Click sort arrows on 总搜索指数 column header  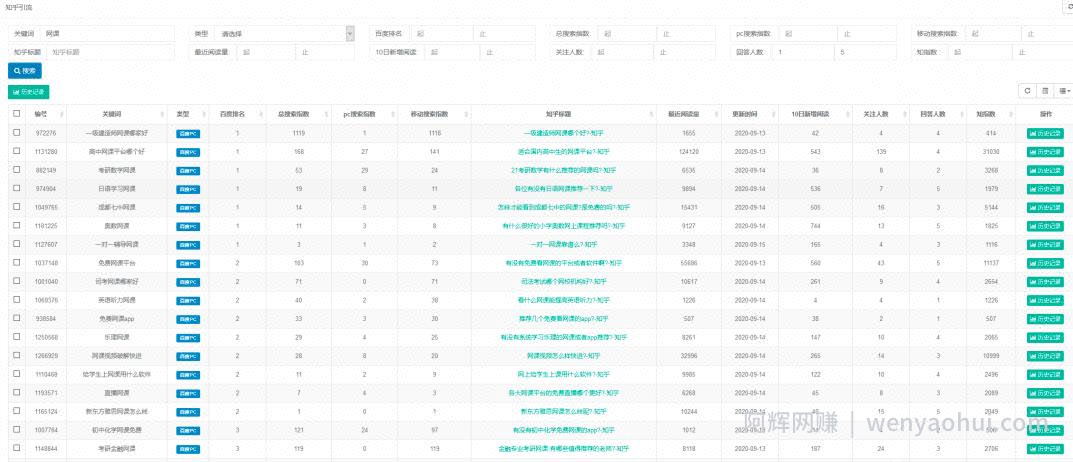click(324, 114)
